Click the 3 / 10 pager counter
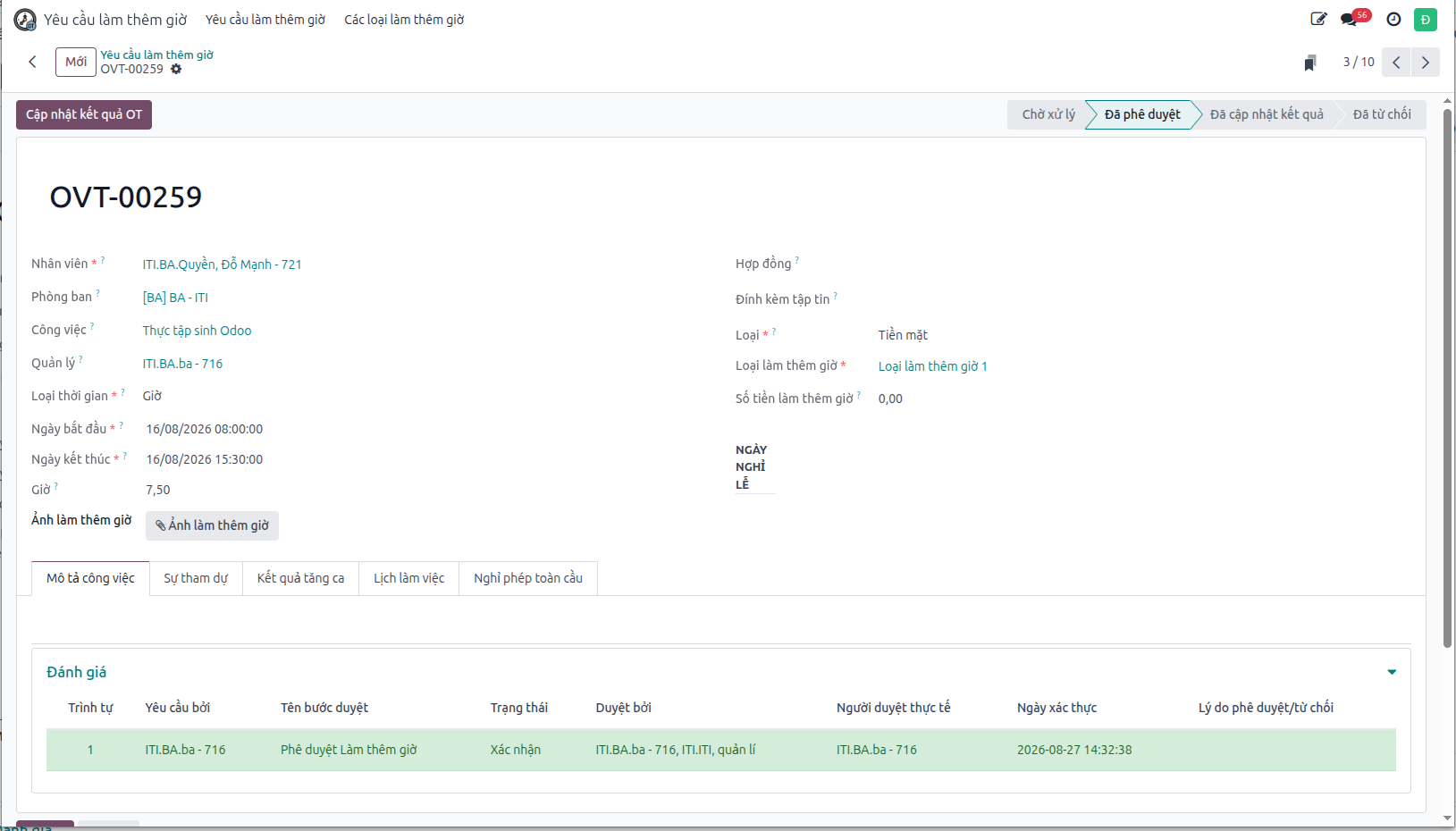 (x=1359, y=62)
